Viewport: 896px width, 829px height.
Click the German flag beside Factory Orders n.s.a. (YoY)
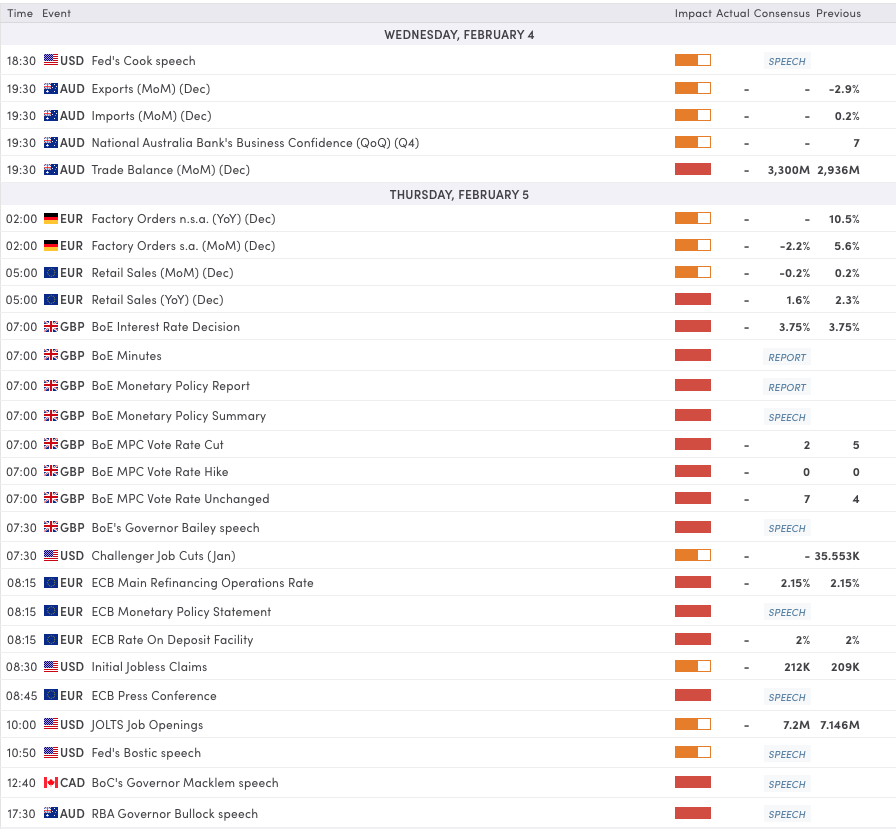[51, 218]
